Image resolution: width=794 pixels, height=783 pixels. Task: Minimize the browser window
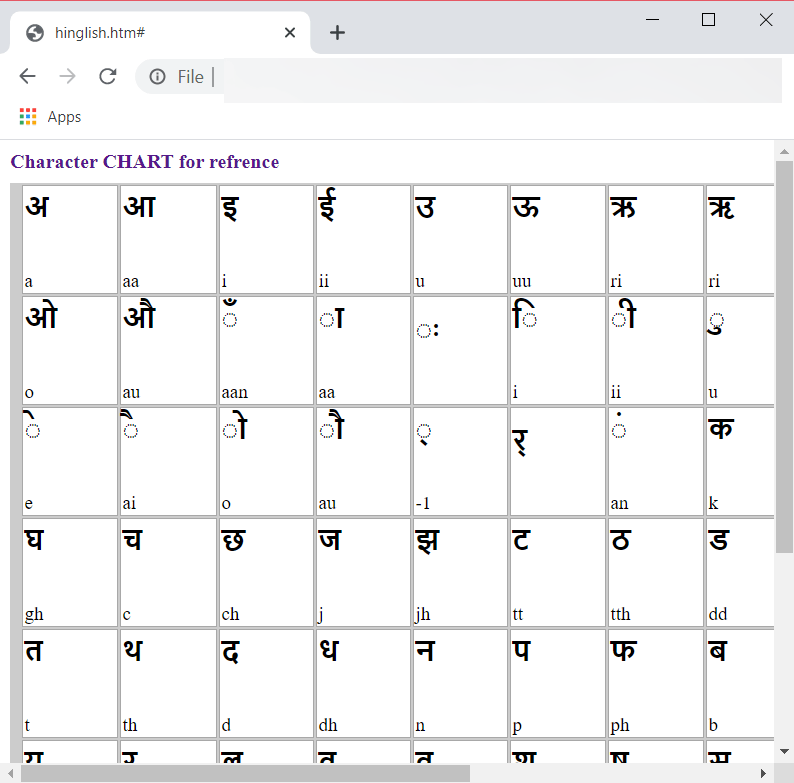[x=652, y=20]
